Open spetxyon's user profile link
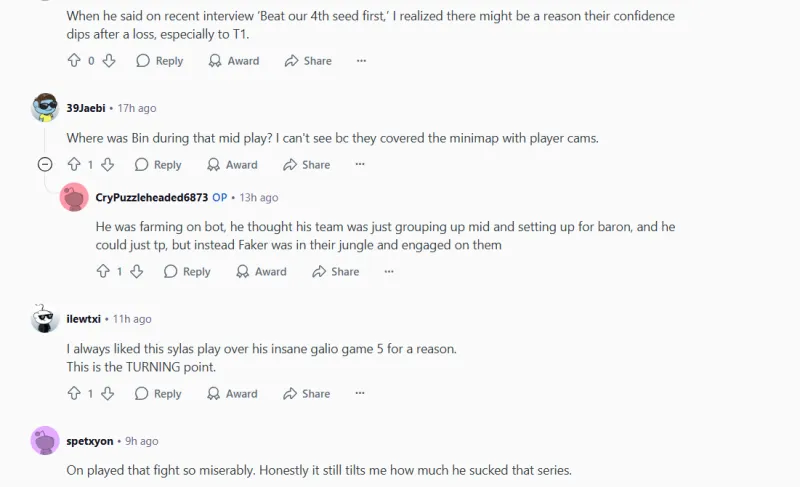Viewport: 800px width, 487px height. click(x=88, y=441)
